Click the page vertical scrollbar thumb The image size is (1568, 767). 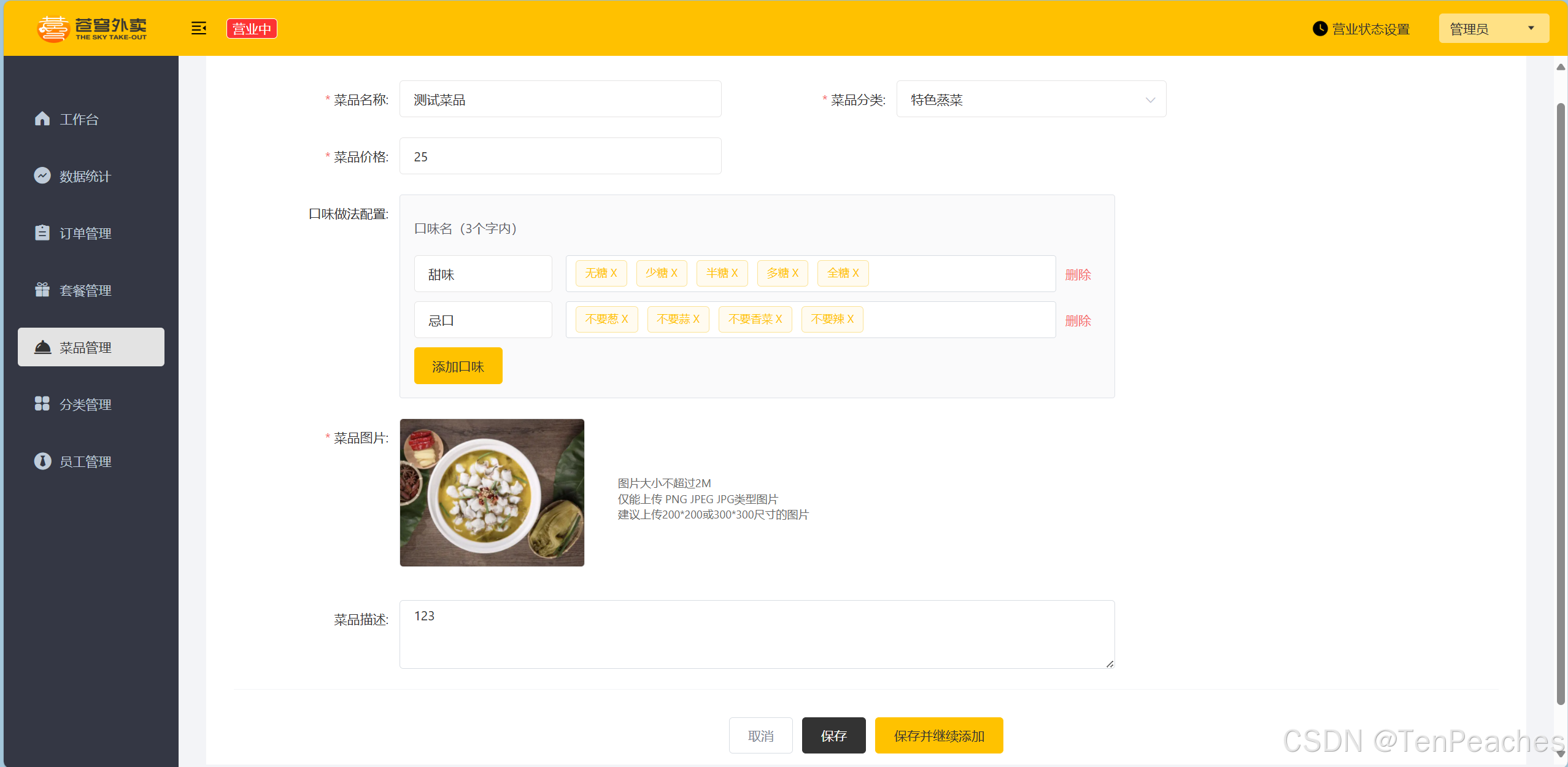pyautogui.click(x=1561, y=405)
